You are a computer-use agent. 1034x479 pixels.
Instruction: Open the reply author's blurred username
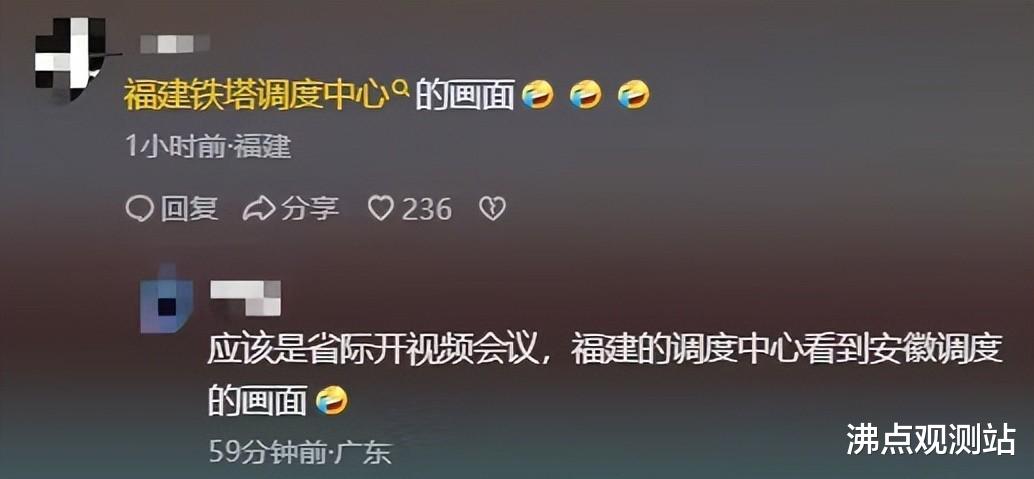(x=245, y=298)
